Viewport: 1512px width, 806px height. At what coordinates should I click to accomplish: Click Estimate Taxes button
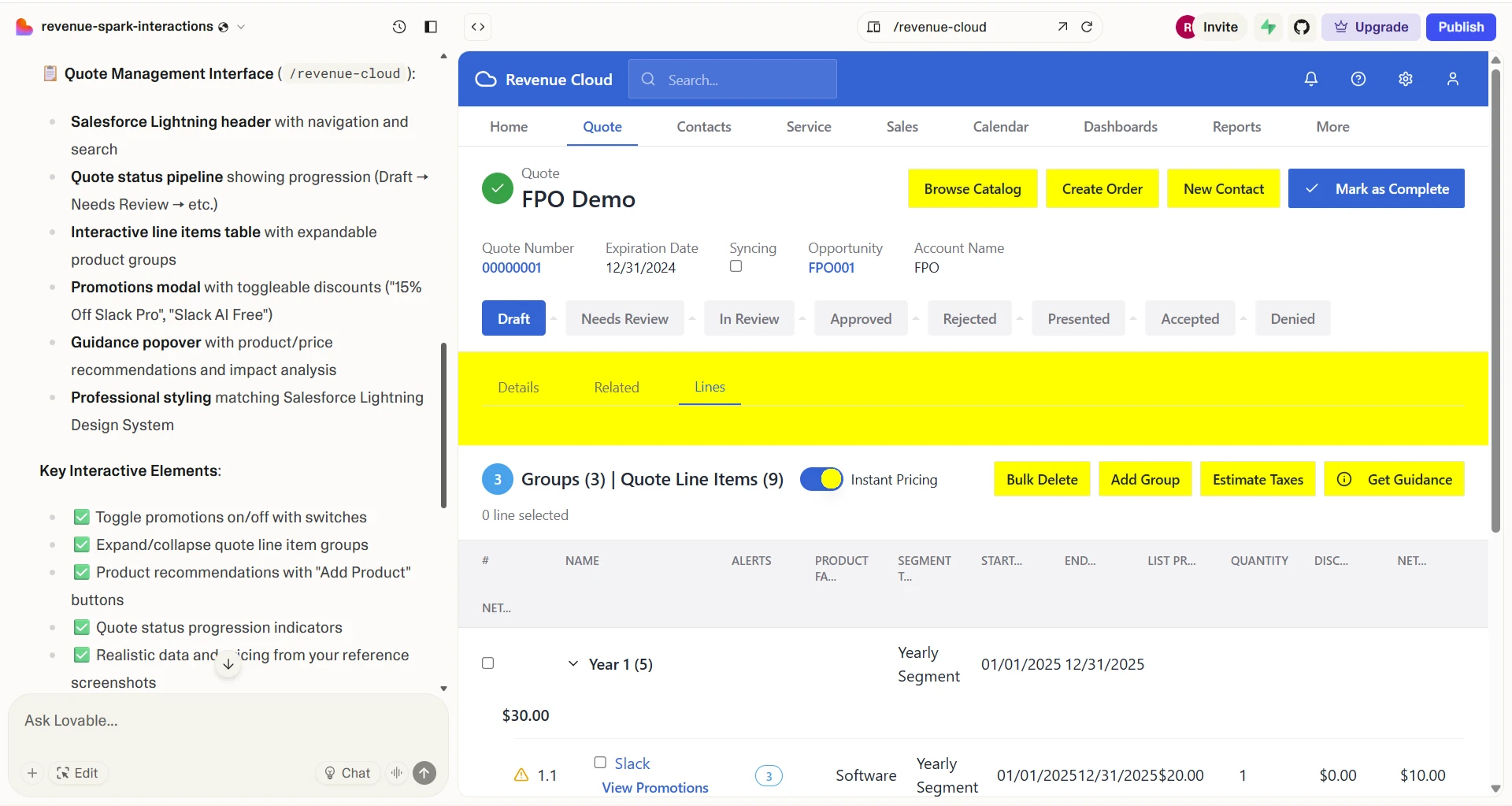(1258, 479)
